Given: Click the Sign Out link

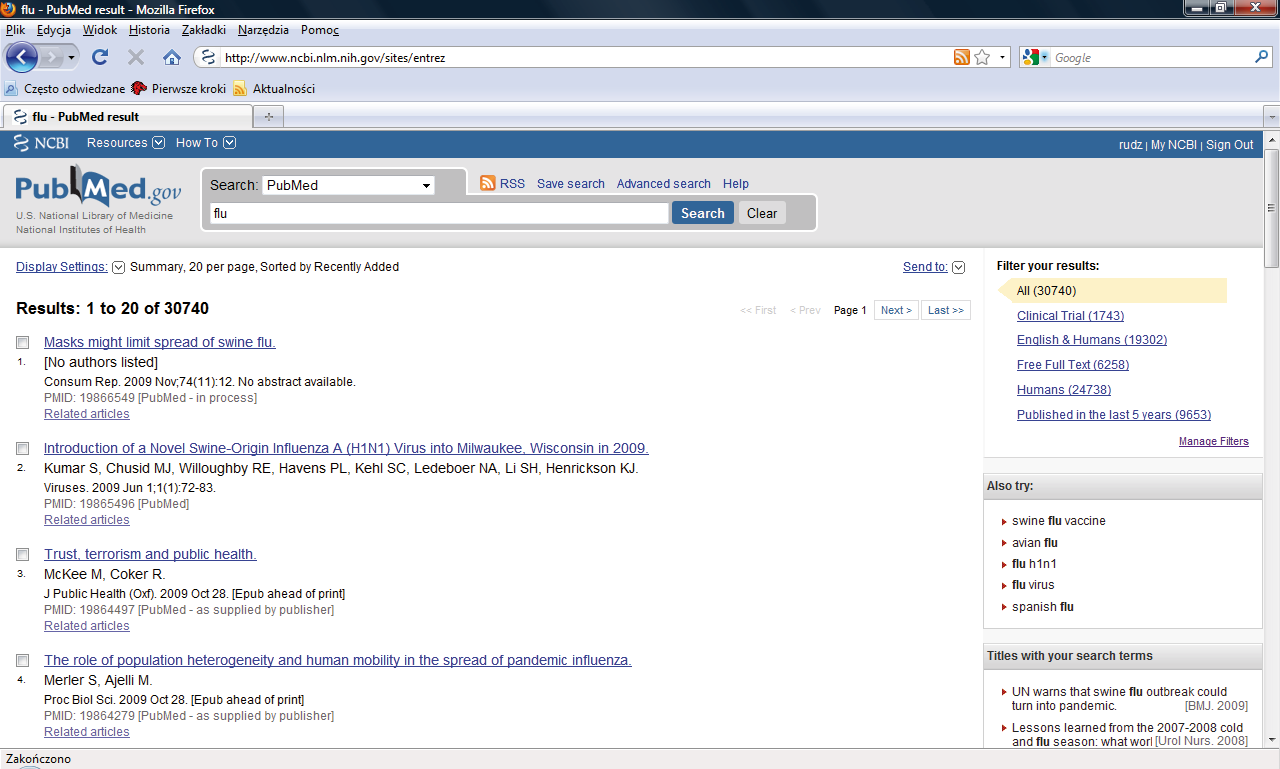Looking at the screenshot, I should pyautogui.click(x=1229, y=145).
